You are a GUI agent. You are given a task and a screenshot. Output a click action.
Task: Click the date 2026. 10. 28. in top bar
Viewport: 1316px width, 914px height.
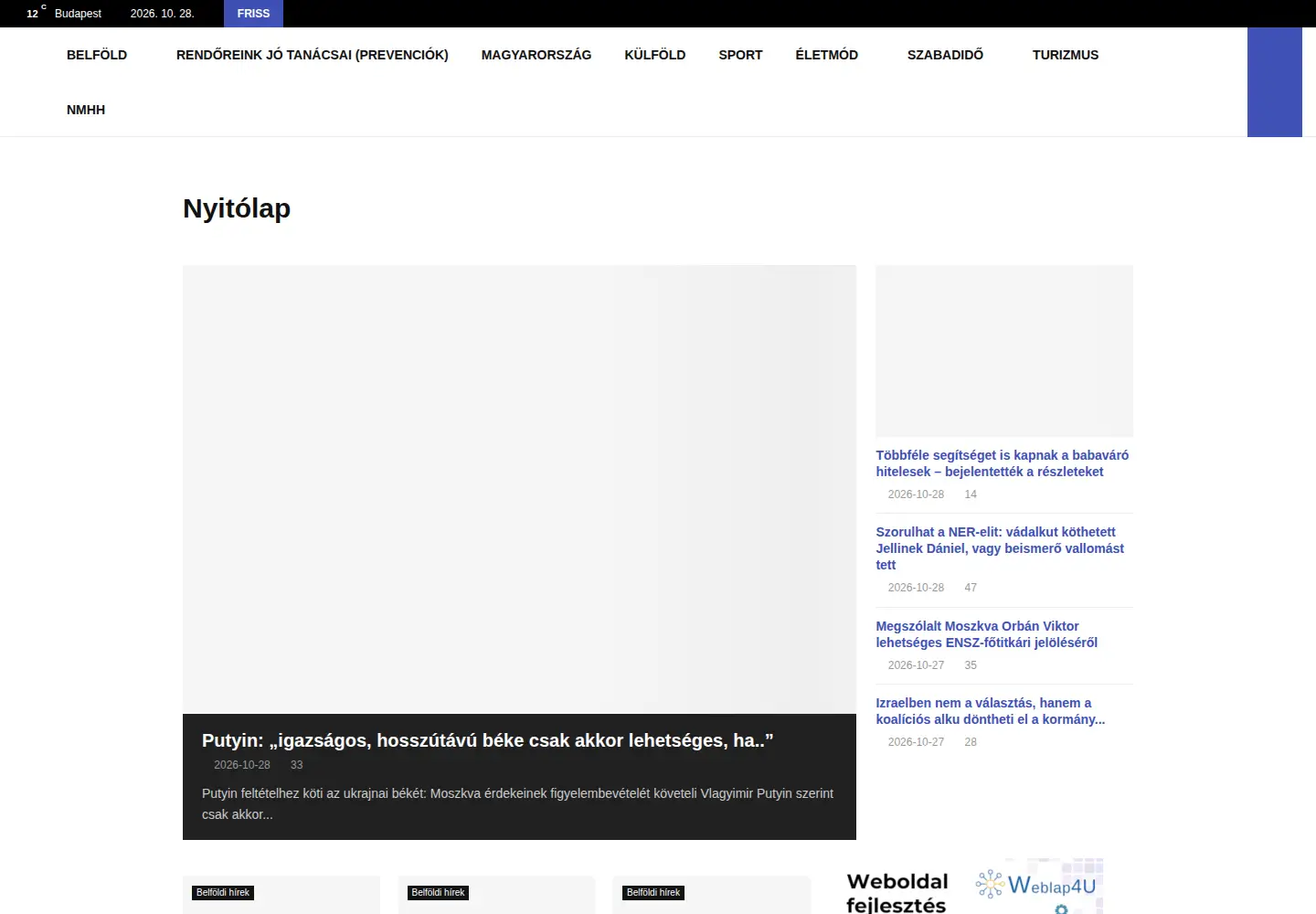coord(162,14)
